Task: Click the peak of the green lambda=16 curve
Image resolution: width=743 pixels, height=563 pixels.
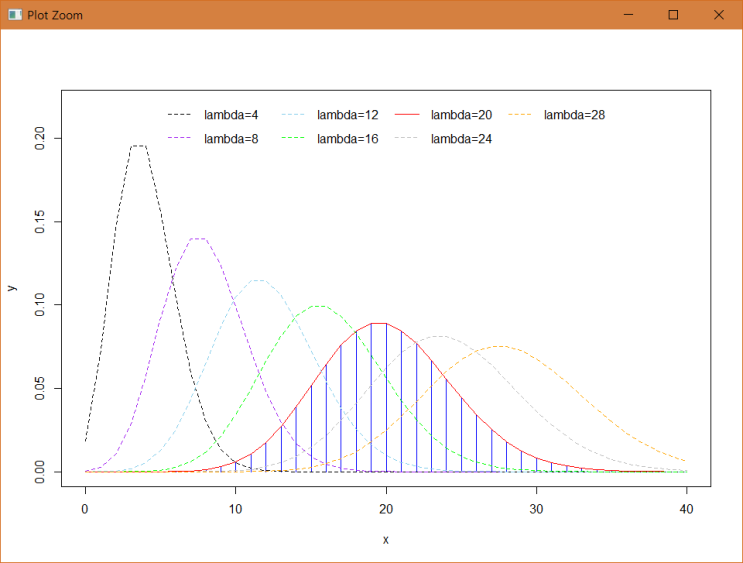Action: [318, 306]
